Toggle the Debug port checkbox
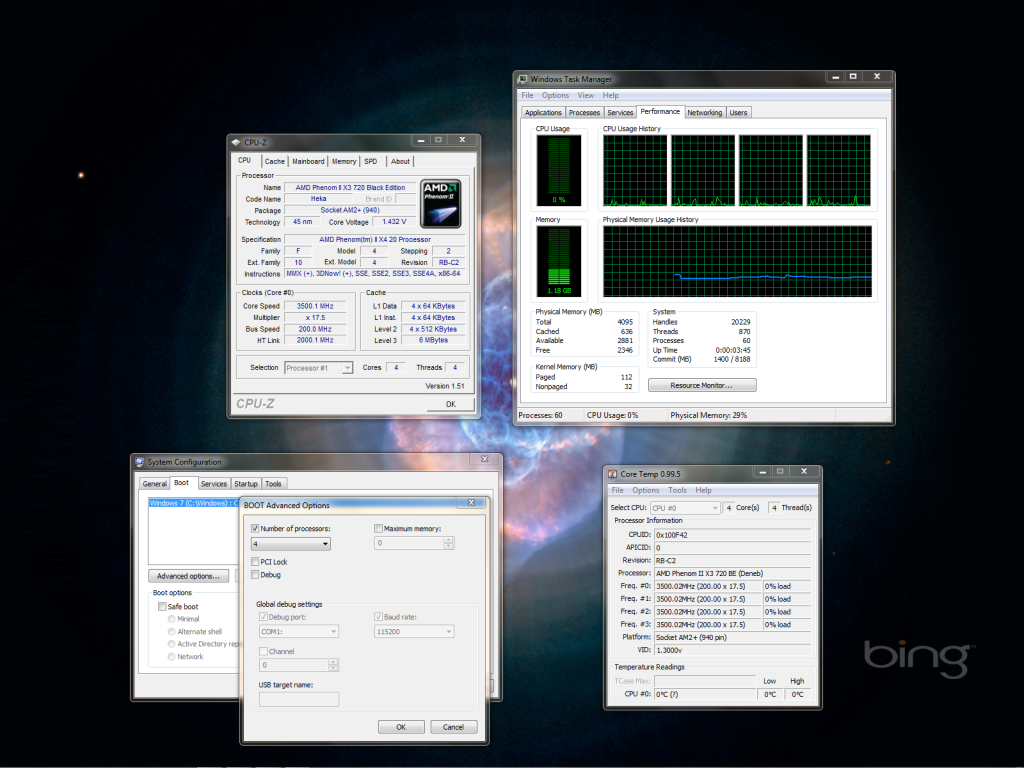 (263, 616)
